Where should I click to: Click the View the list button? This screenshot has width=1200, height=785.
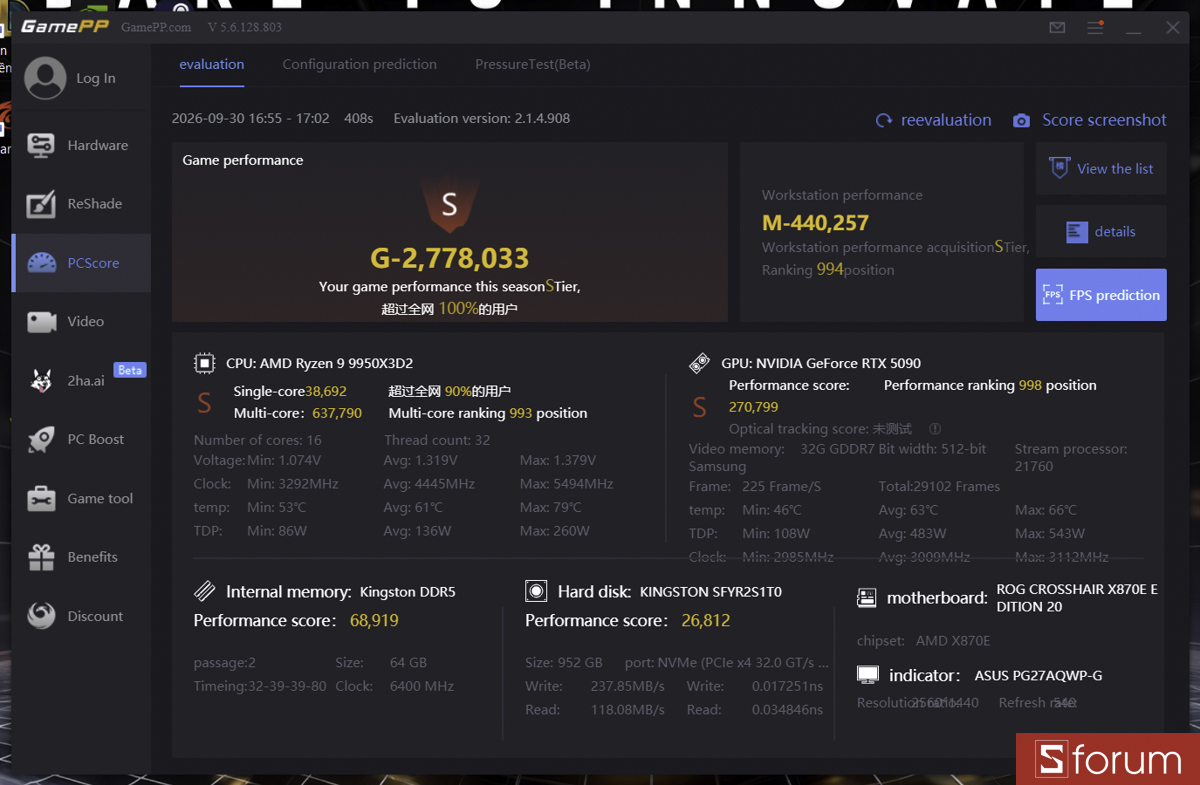(1101, 169)
